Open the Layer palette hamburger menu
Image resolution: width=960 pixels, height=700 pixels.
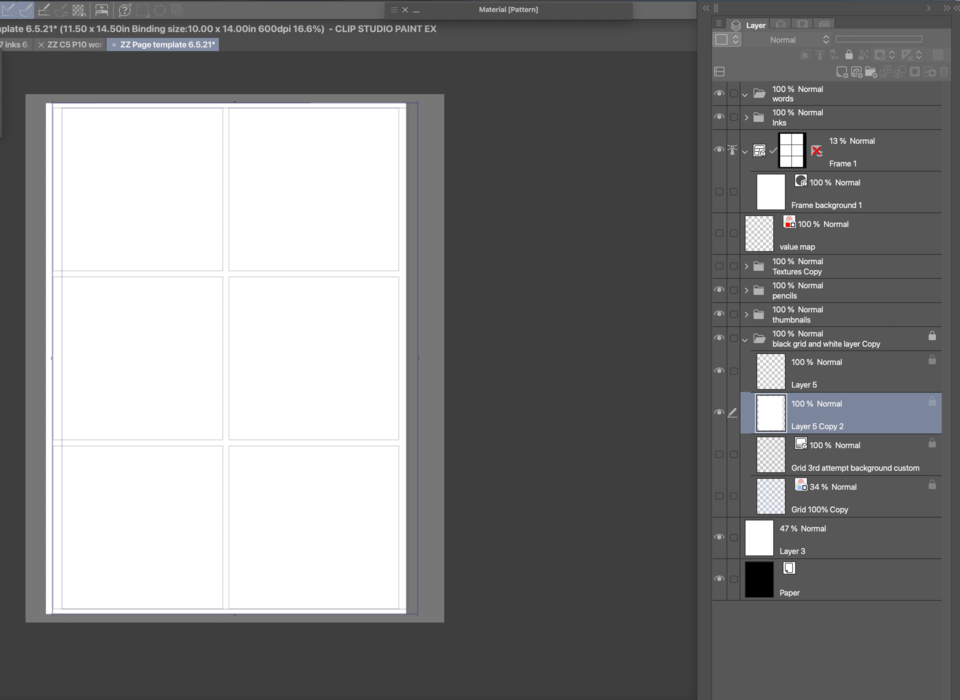coord(719,24)
